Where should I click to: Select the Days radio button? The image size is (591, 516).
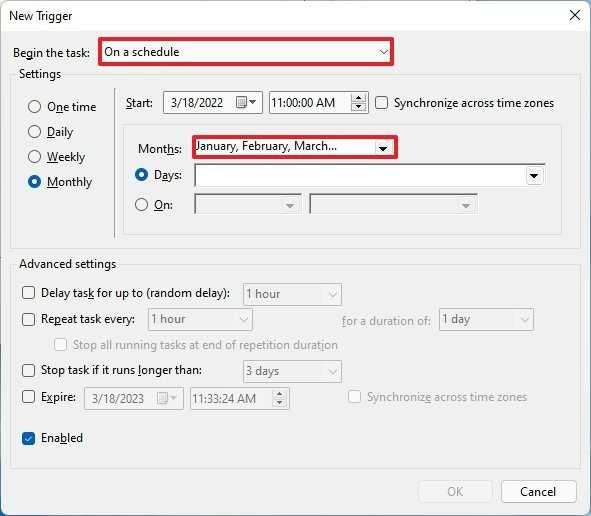coord(141,175)
